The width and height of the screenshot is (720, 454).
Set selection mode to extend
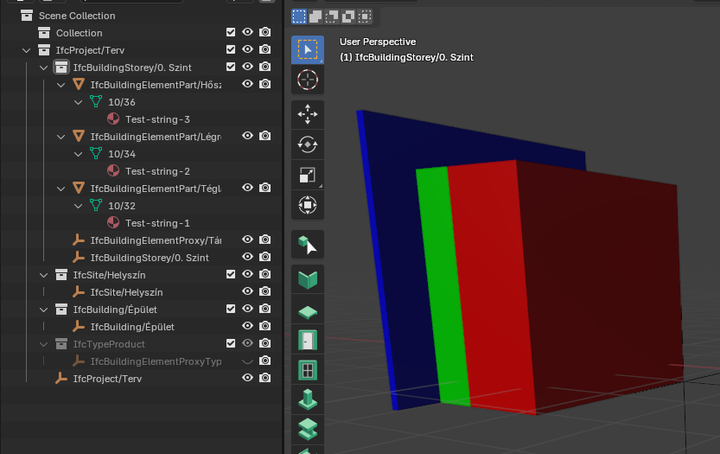click(315, 17)
